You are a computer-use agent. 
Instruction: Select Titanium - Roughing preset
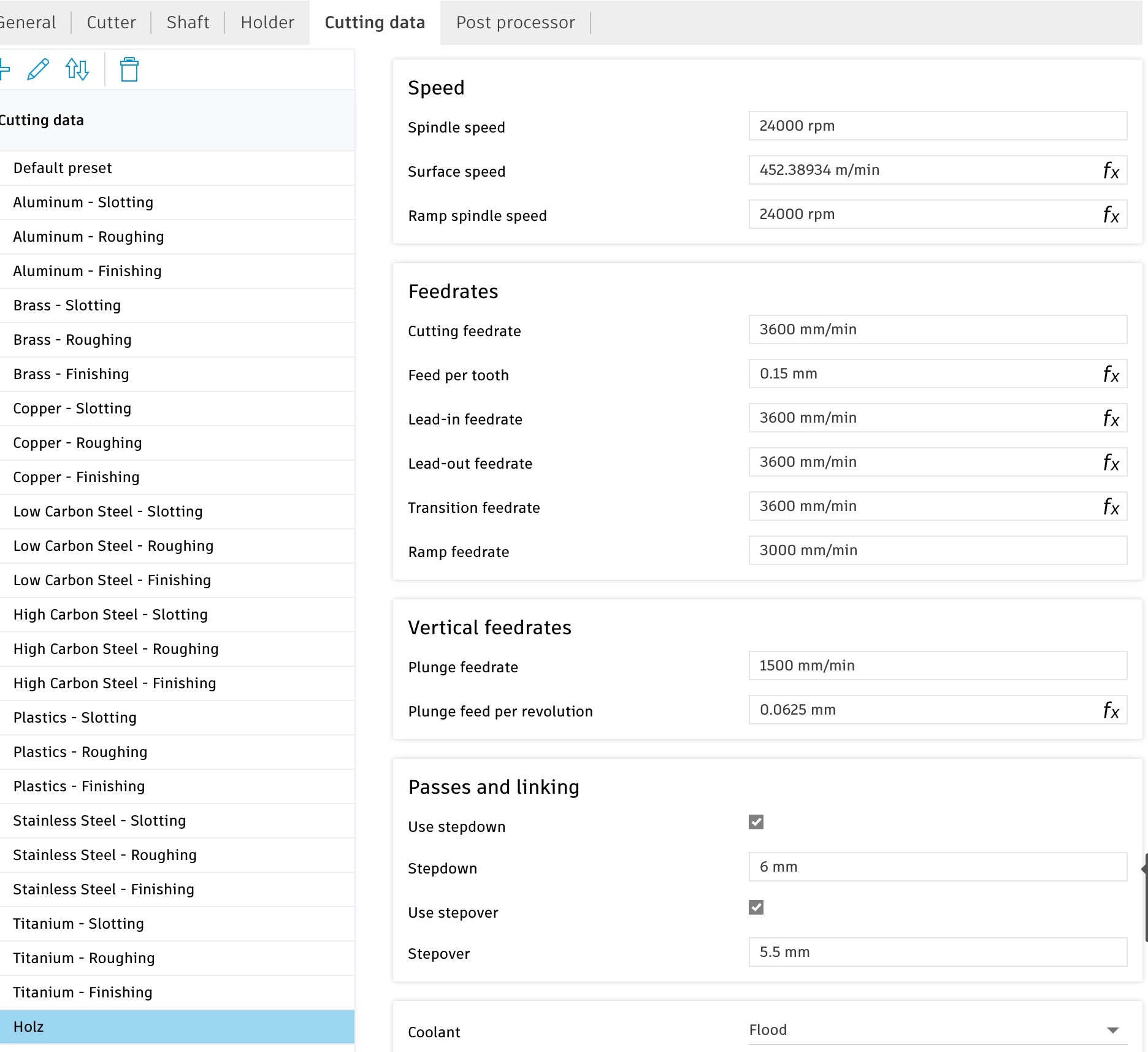coord(177,958)
